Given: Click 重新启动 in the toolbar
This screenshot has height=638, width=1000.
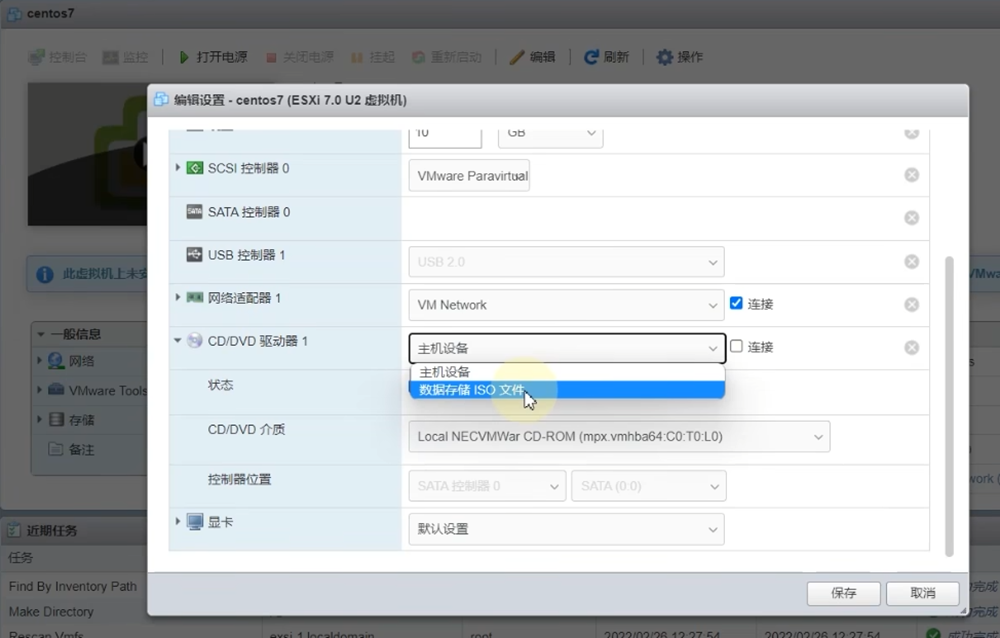Looking at the screenshot, I should [447, 57].
